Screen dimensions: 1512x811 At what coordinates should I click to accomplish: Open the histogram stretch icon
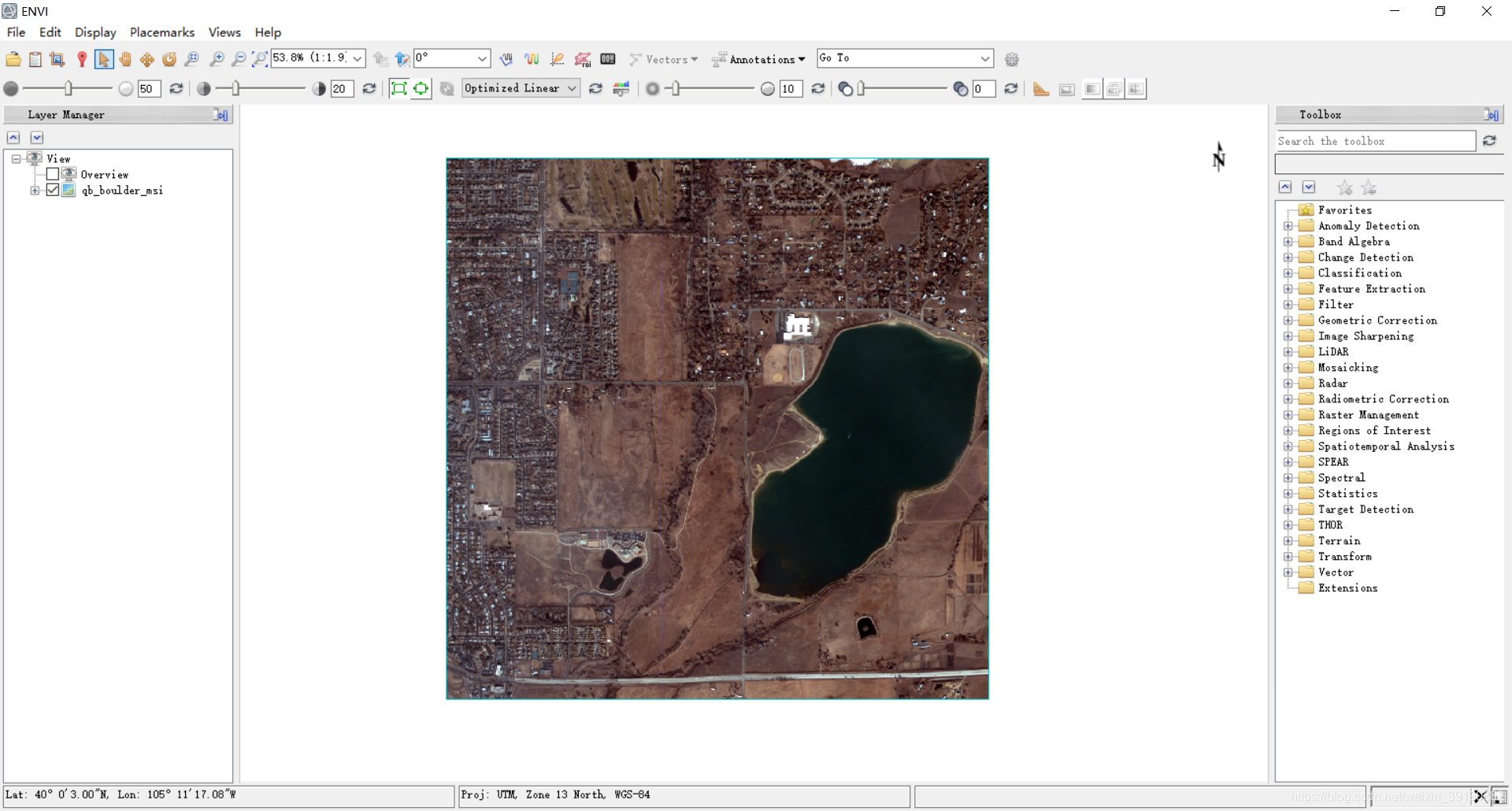click(x=621, y=88)
